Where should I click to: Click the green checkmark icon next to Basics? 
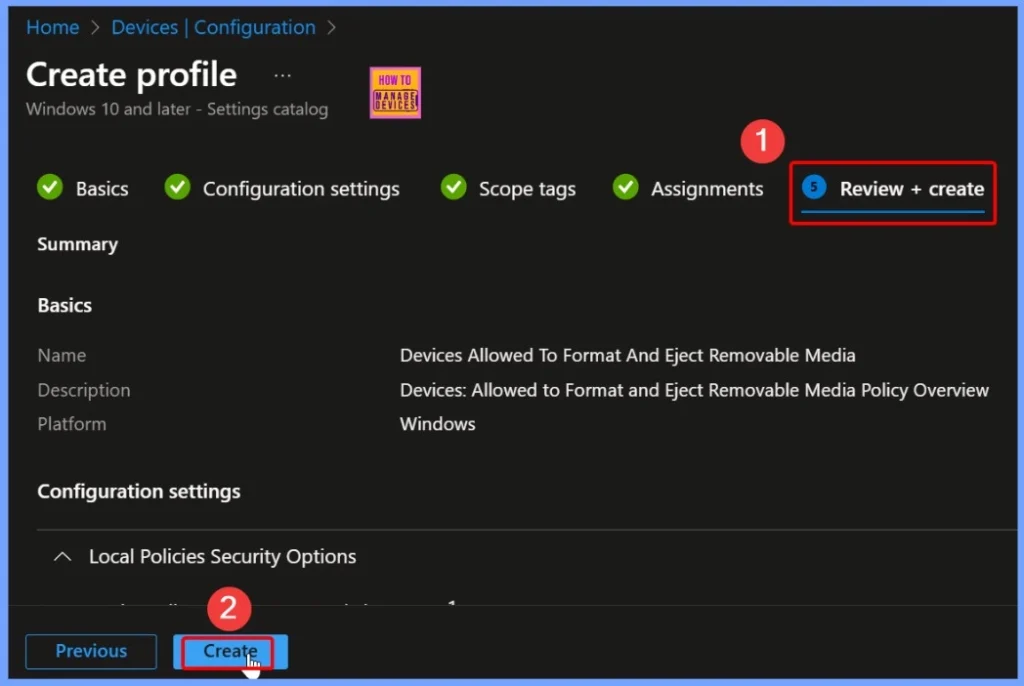click(50, 188)
